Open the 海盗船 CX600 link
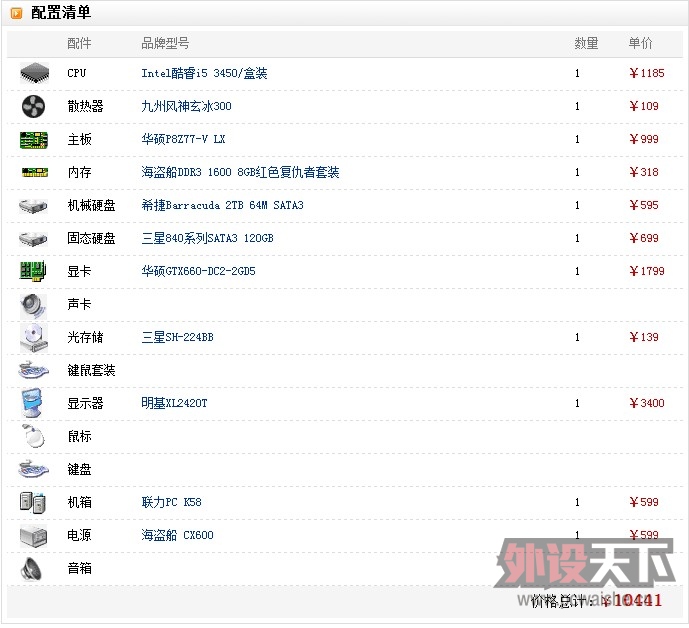The width and height of the screenshot is (689, 628). click(177, 535)
